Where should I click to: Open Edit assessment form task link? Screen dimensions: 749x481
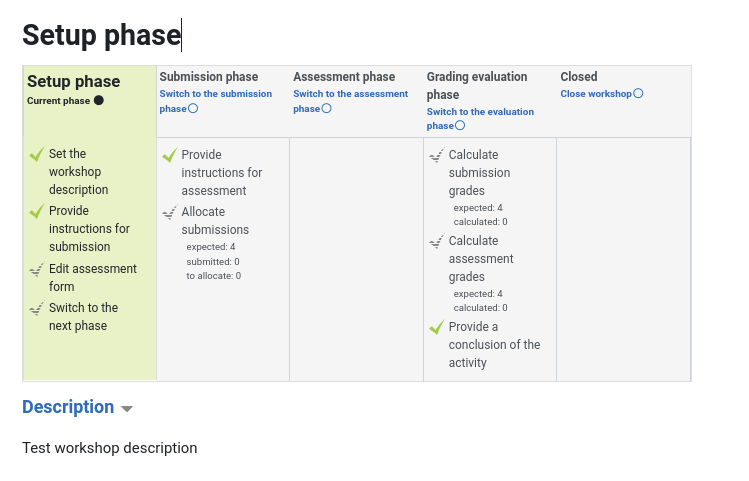pyautogui.click(x=93, y=278)
